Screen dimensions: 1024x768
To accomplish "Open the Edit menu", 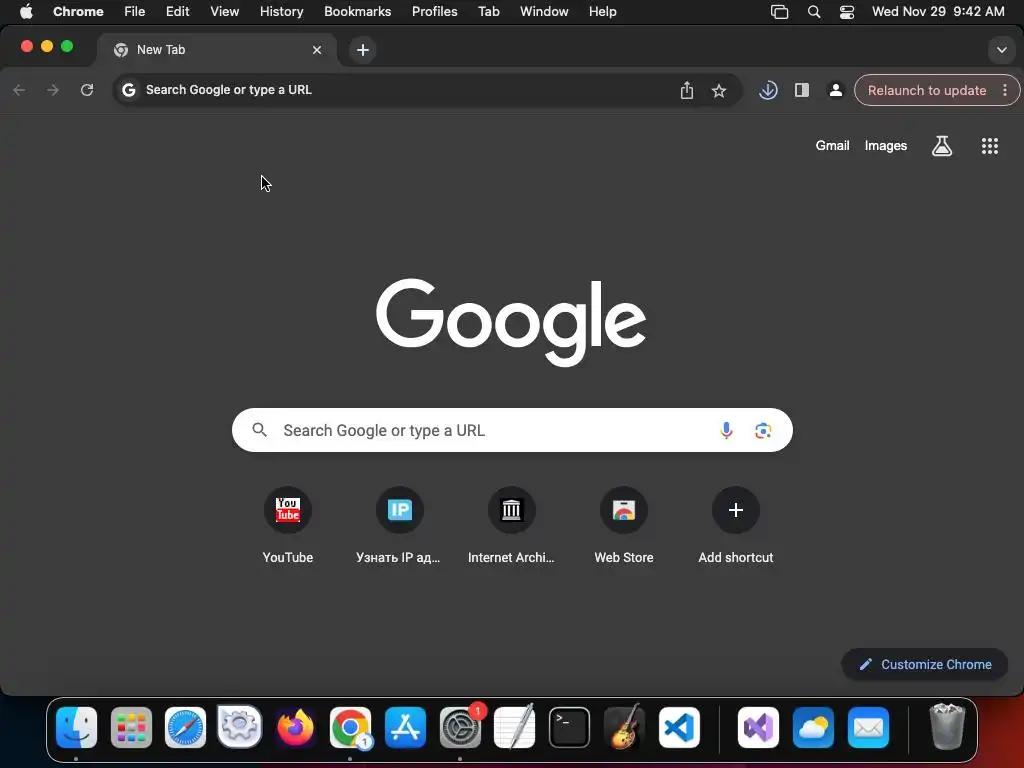I will [x=177, y=12].
